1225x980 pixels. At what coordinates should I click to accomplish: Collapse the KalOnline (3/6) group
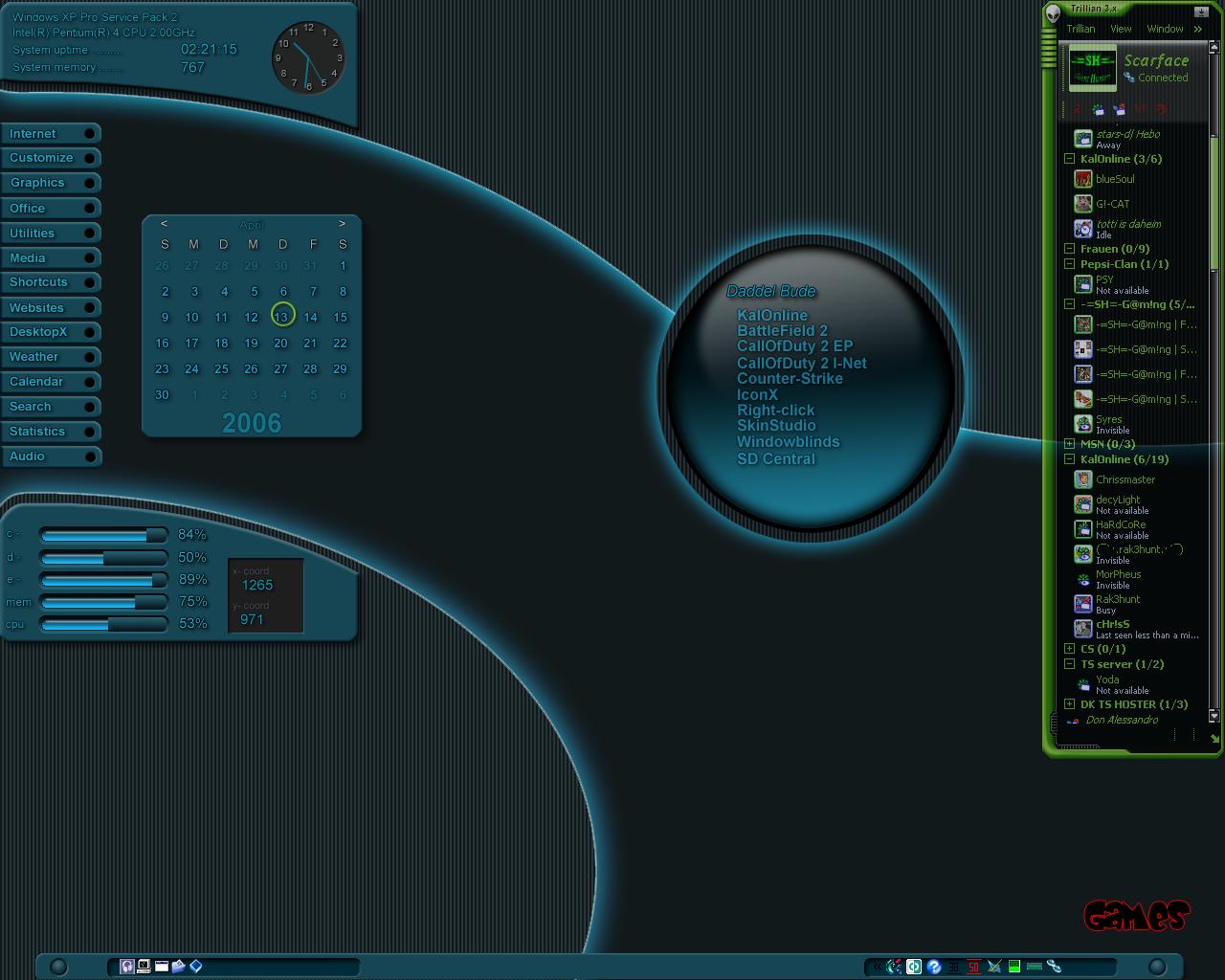point(1069,159)
